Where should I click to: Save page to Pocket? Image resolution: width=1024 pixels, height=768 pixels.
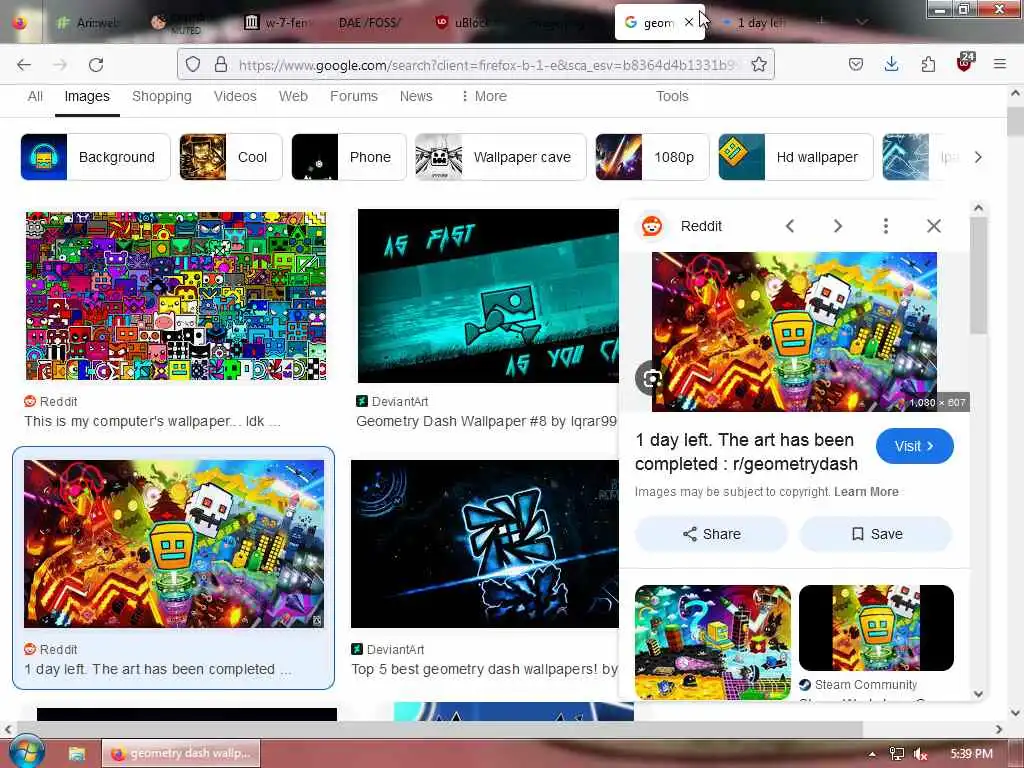click(x=856, y=64)
